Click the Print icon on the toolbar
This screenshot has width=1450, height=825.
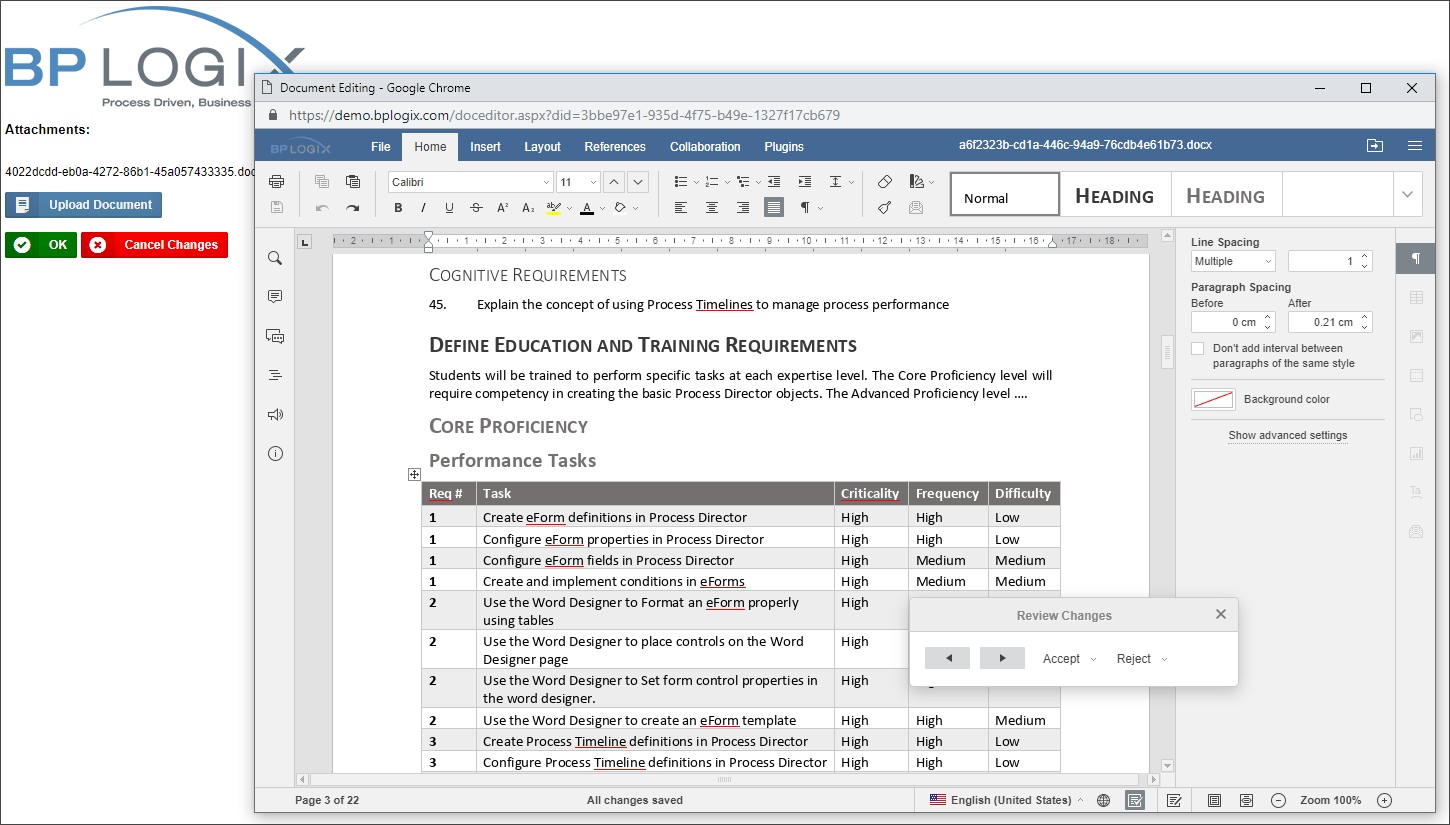click(x=277, y=181)
